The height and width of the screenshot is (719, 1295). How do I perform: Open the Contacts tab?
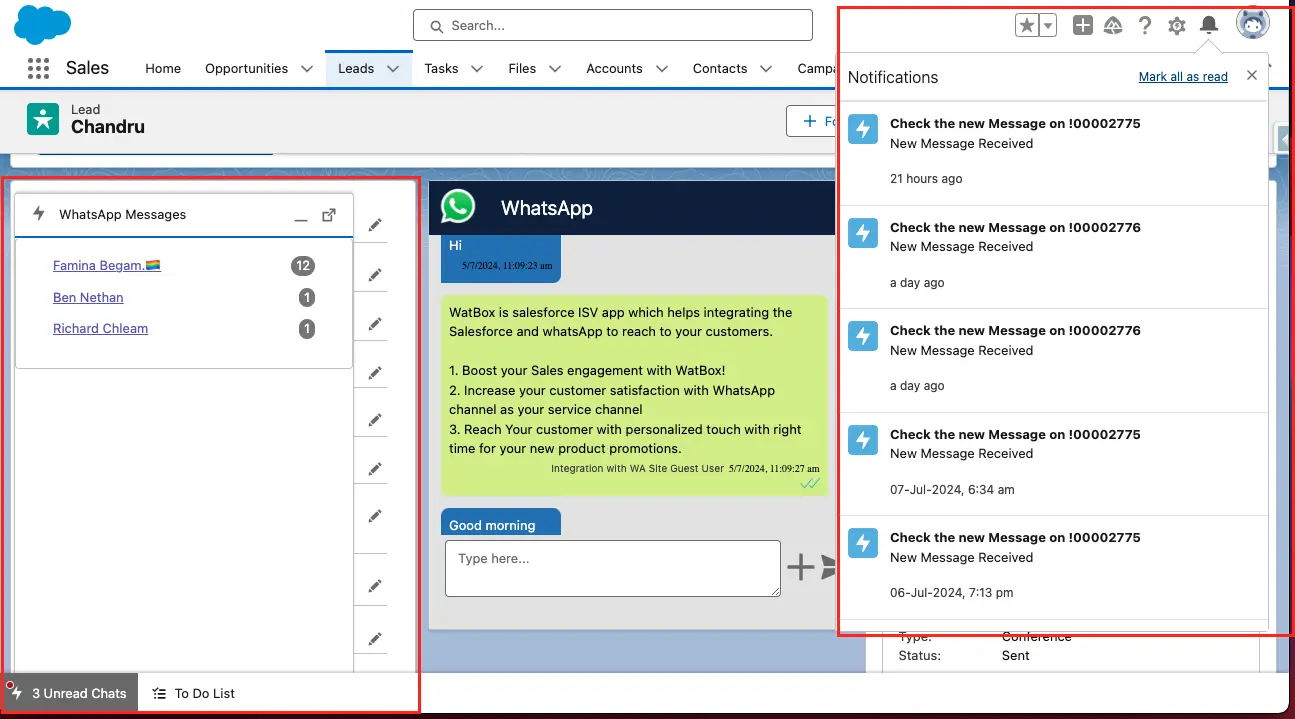point(720,68)
